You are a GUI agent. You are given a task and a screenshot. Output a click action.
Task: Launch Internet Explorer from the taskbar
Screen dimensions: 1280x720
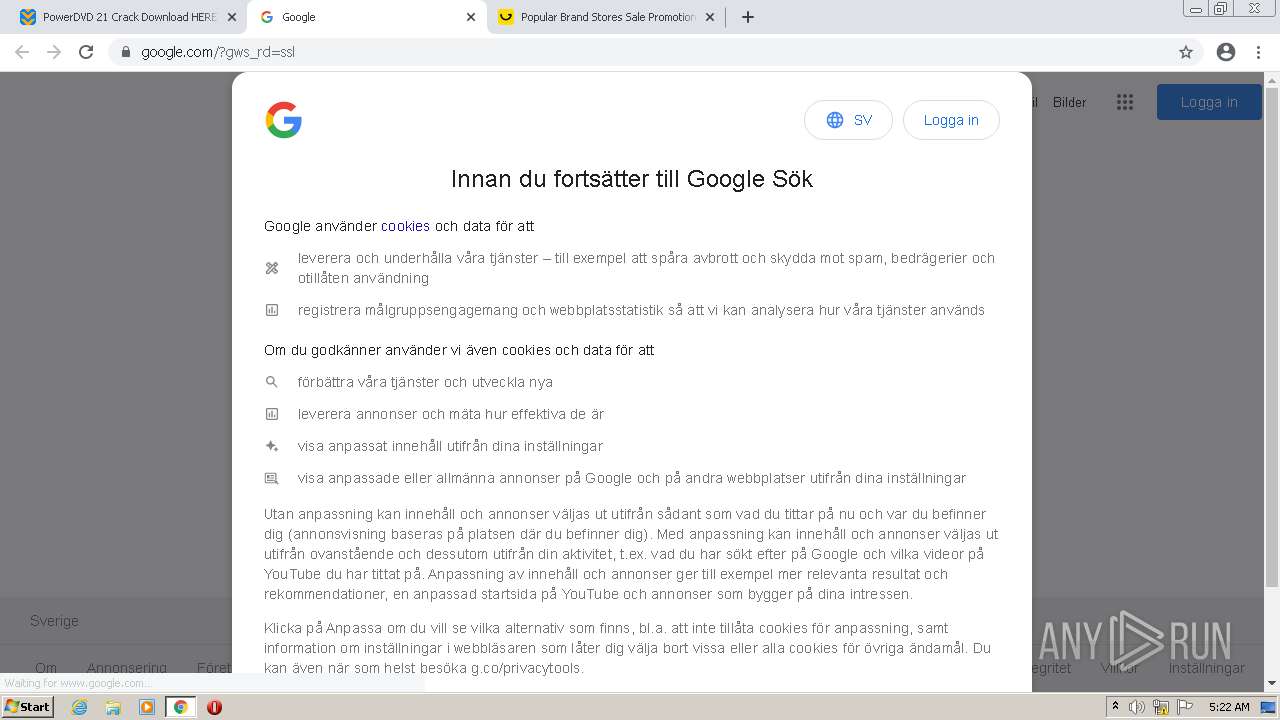80,707
